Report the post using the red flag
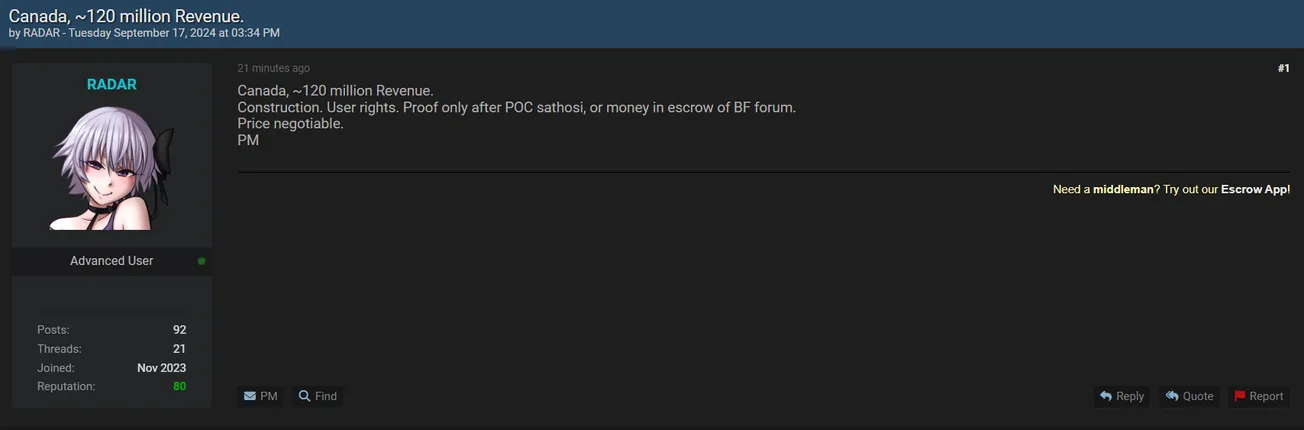This screenshot has height=430, width=1304. 1258,396
